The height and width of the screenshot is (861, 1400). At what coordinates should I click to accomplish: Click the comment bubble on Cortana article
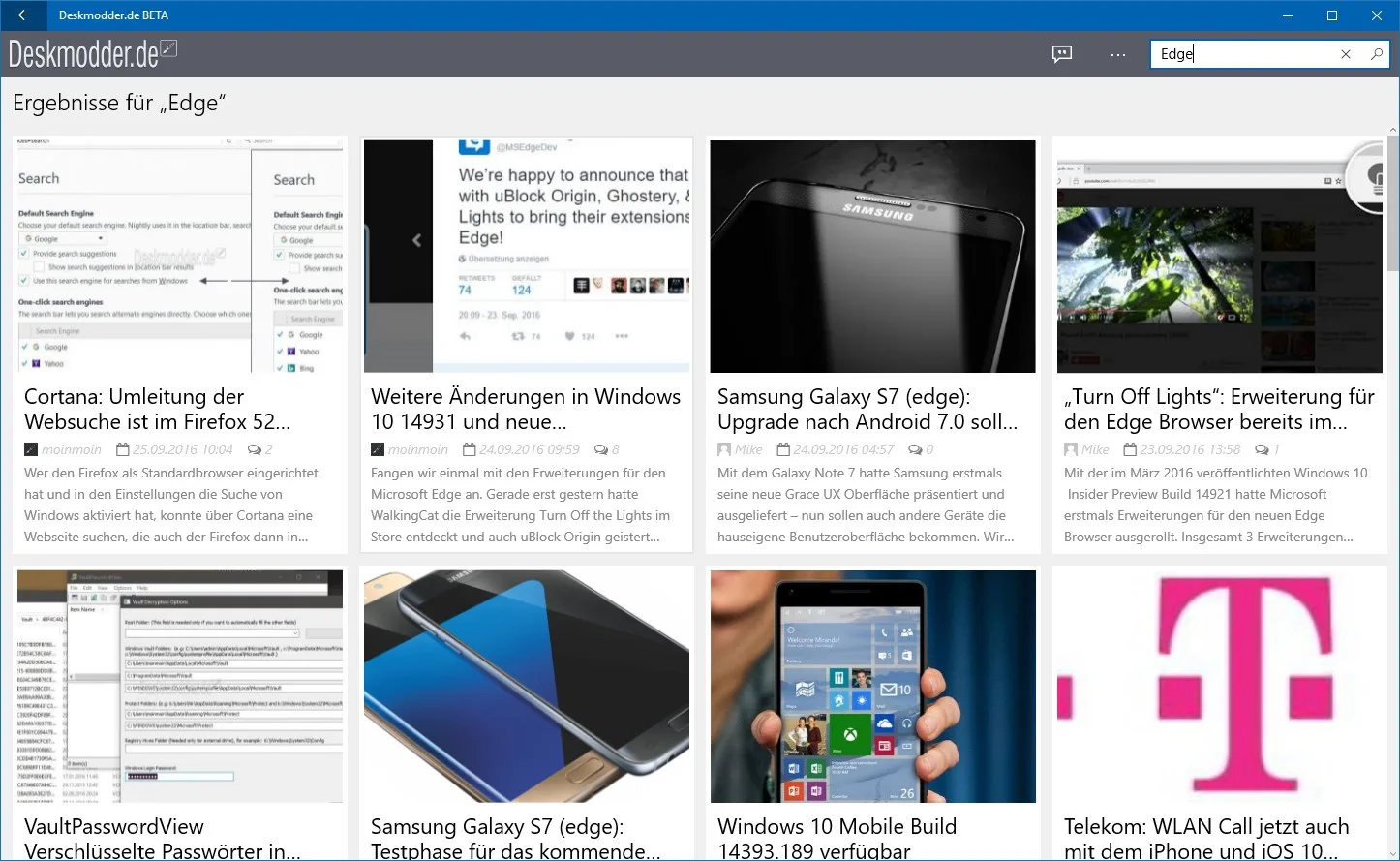point(255,449)
